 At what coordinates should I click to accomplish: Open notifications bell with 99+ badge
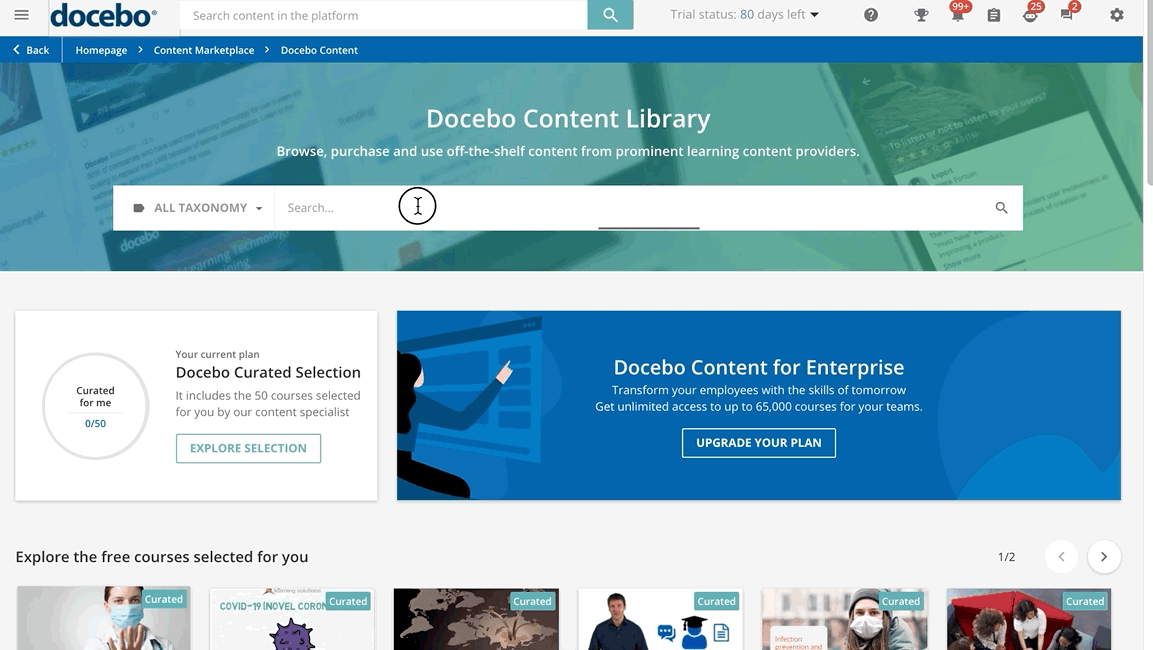(957, 15)
